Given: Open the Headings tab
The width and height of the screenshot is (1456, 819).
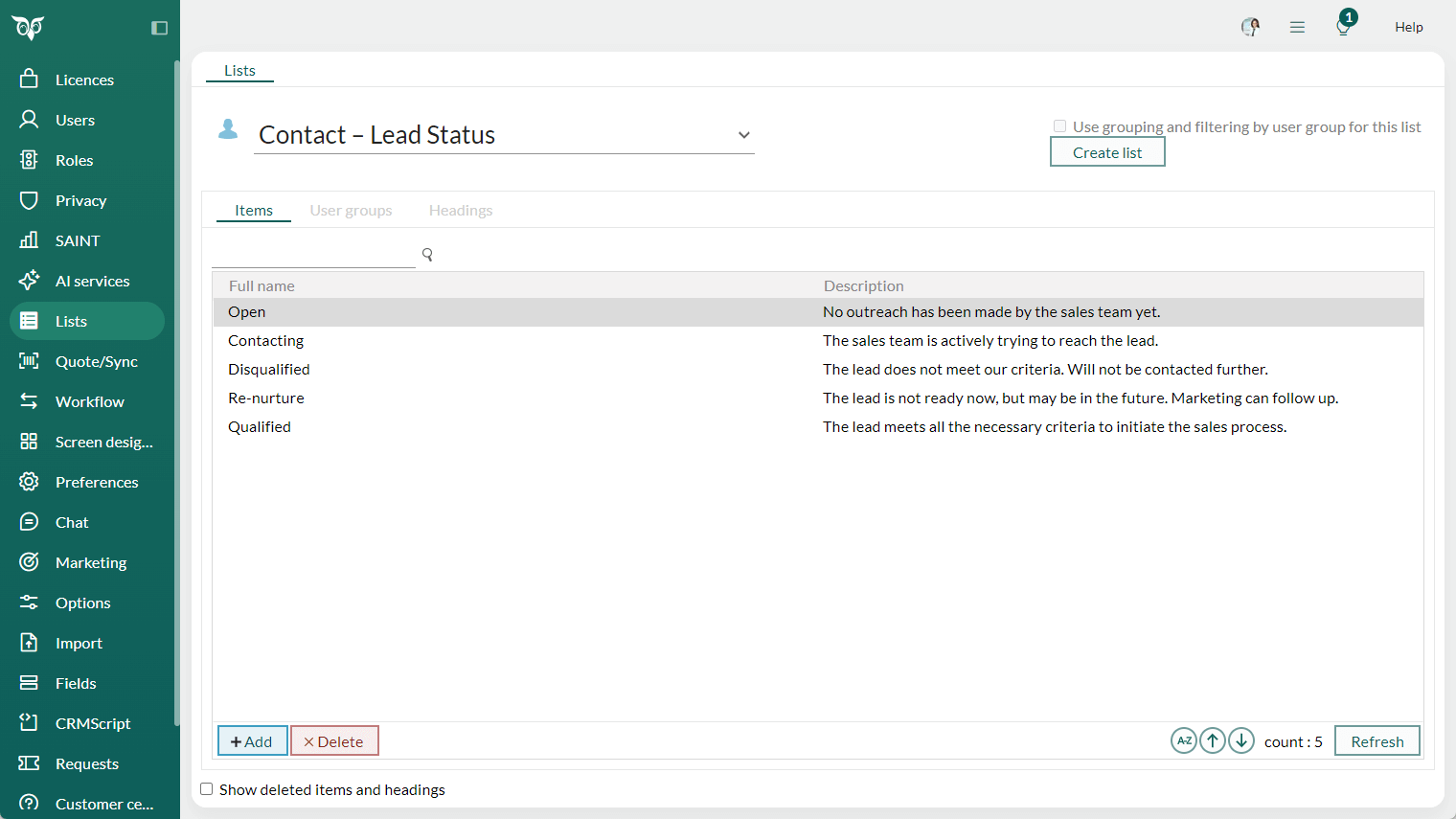Looking at the screenshot, I should coord(460,209).
